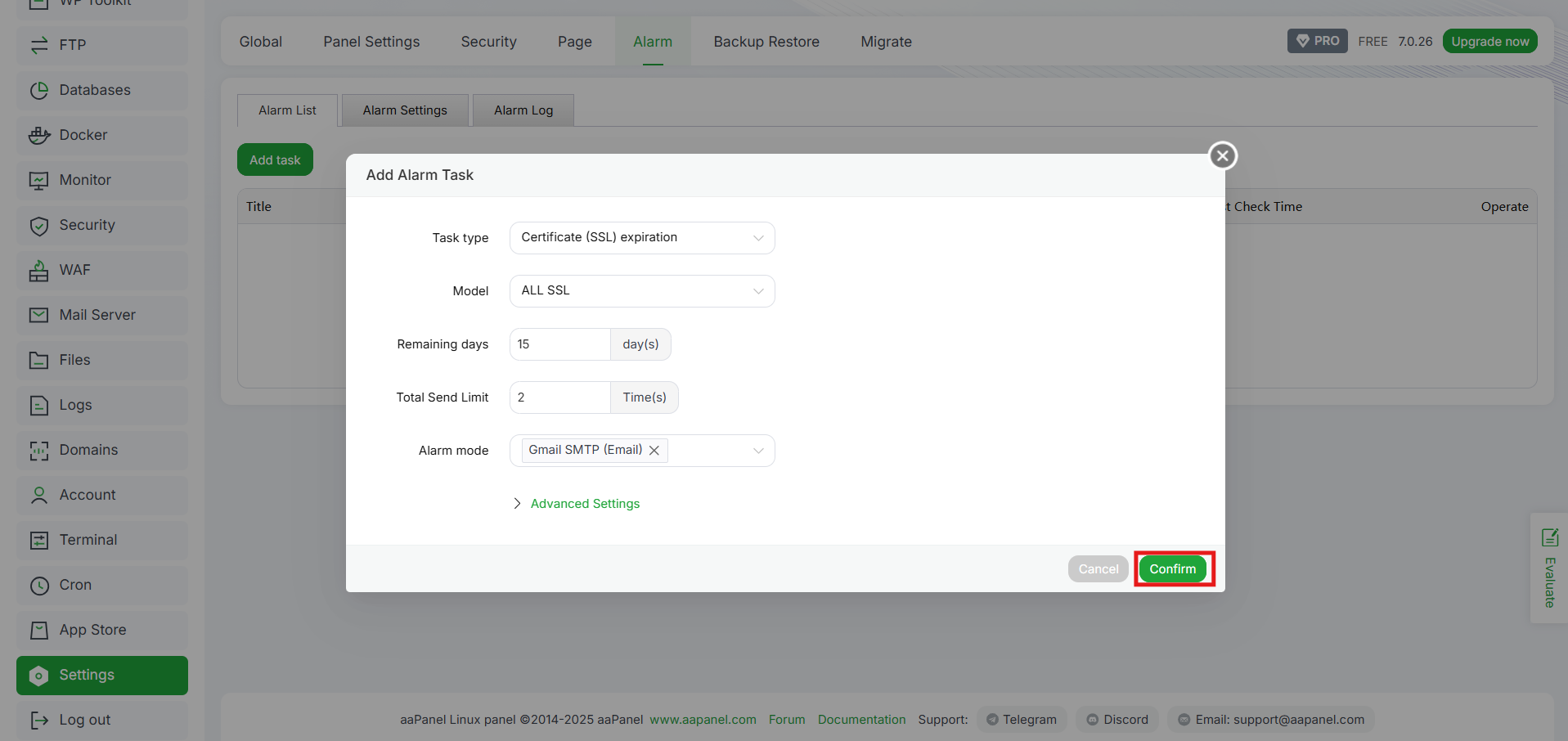Open the Task type dropdown

pyautogui.click(x=642, y=238)
